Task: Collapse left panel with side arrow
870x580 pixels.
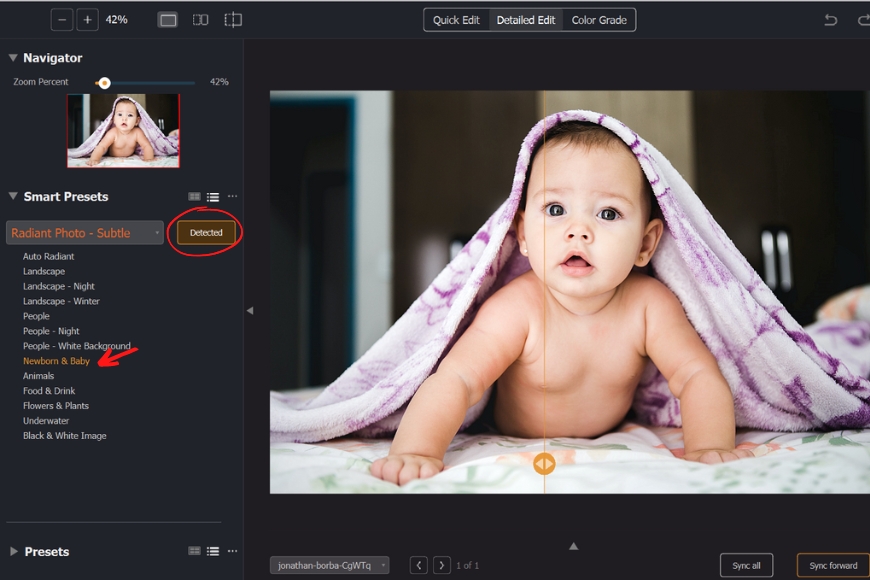Action: (250, 311)
